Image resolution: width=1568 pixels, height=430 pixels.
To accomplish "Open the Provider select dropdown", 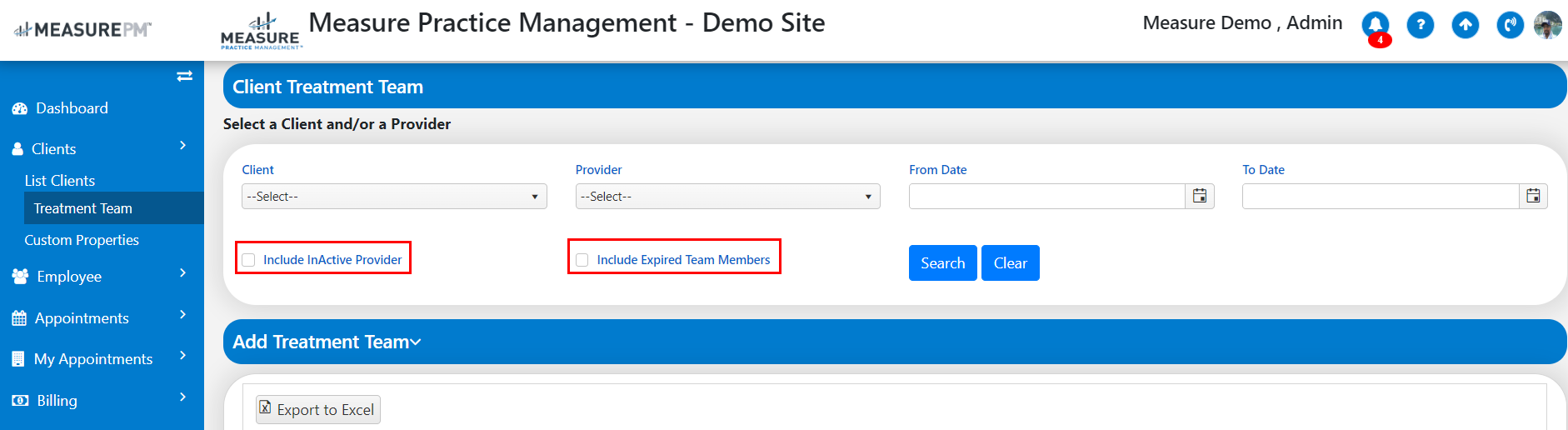I will [727, 197].
